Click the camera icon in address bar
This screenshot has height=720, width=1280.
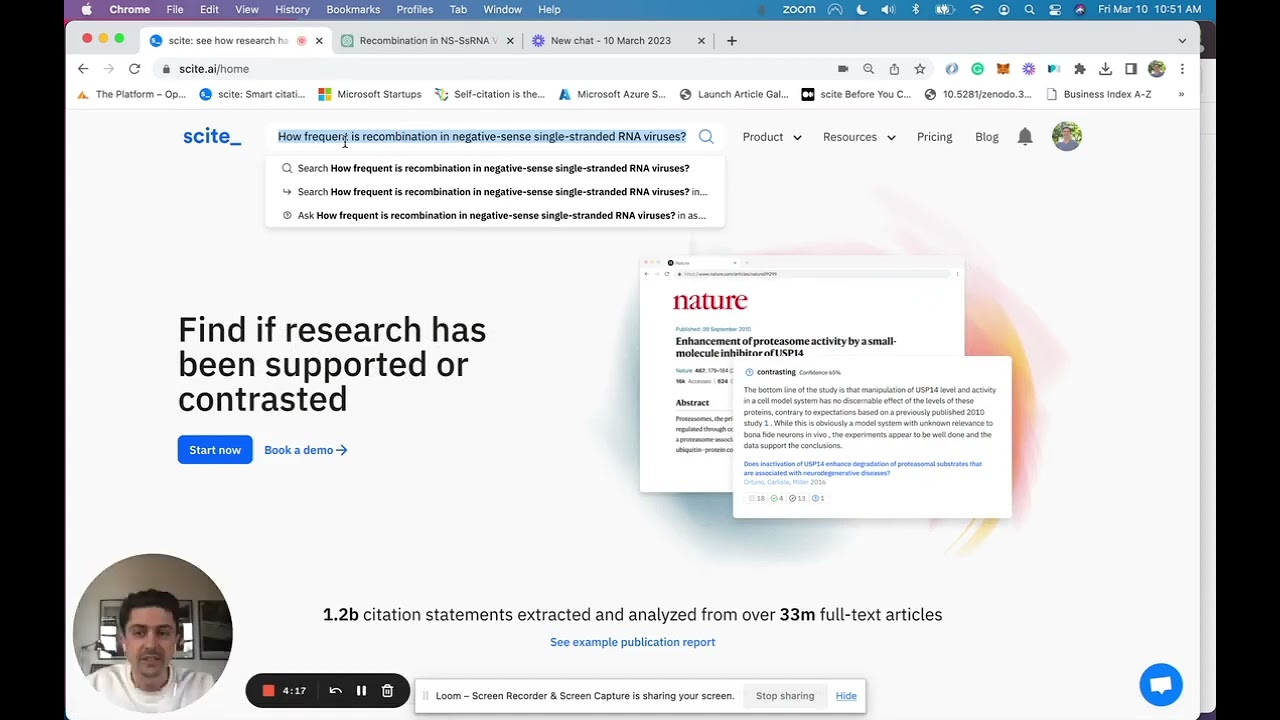(843, 69)
